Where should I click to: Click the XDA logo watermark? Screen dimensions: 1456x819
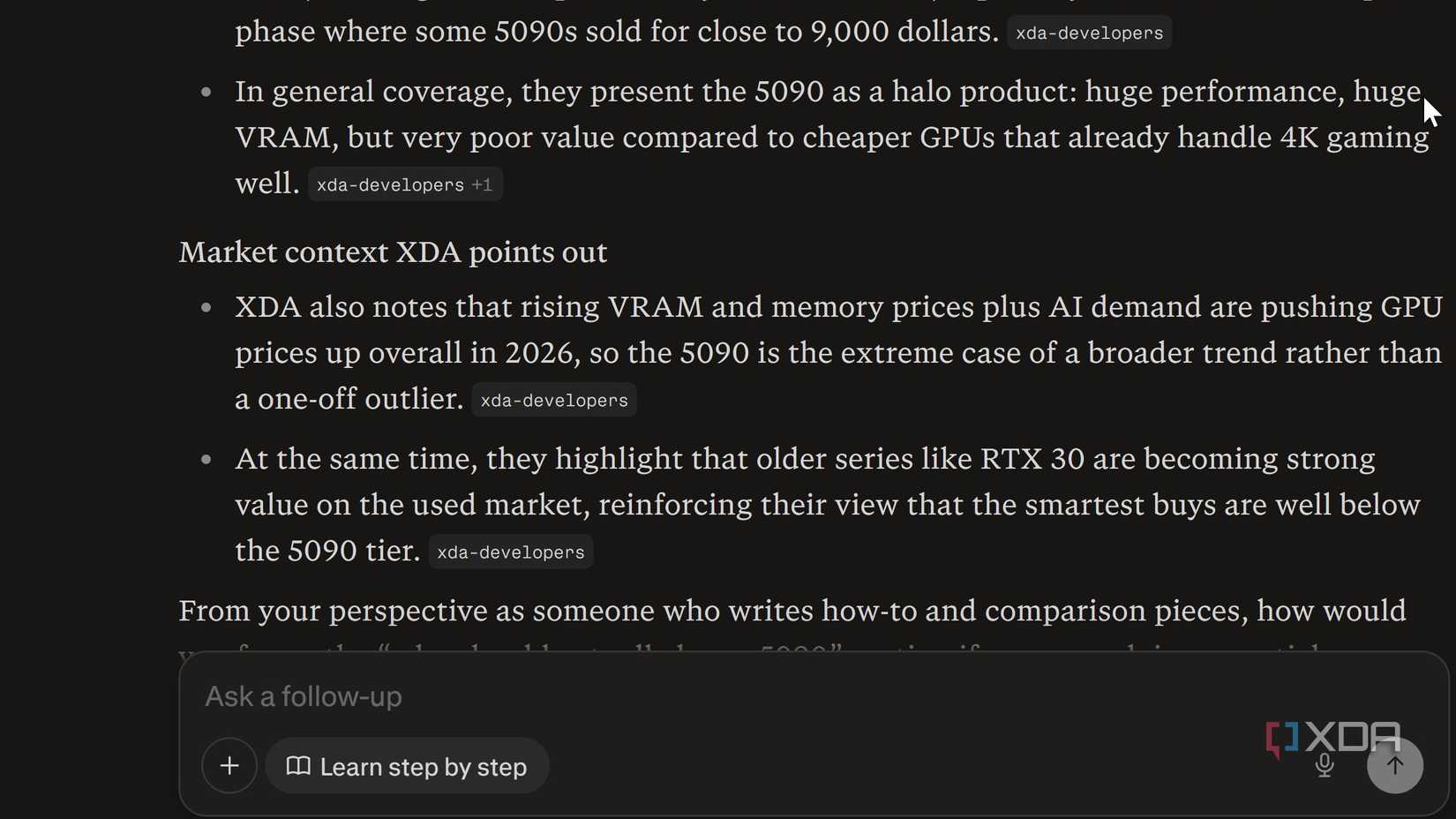1332,738
